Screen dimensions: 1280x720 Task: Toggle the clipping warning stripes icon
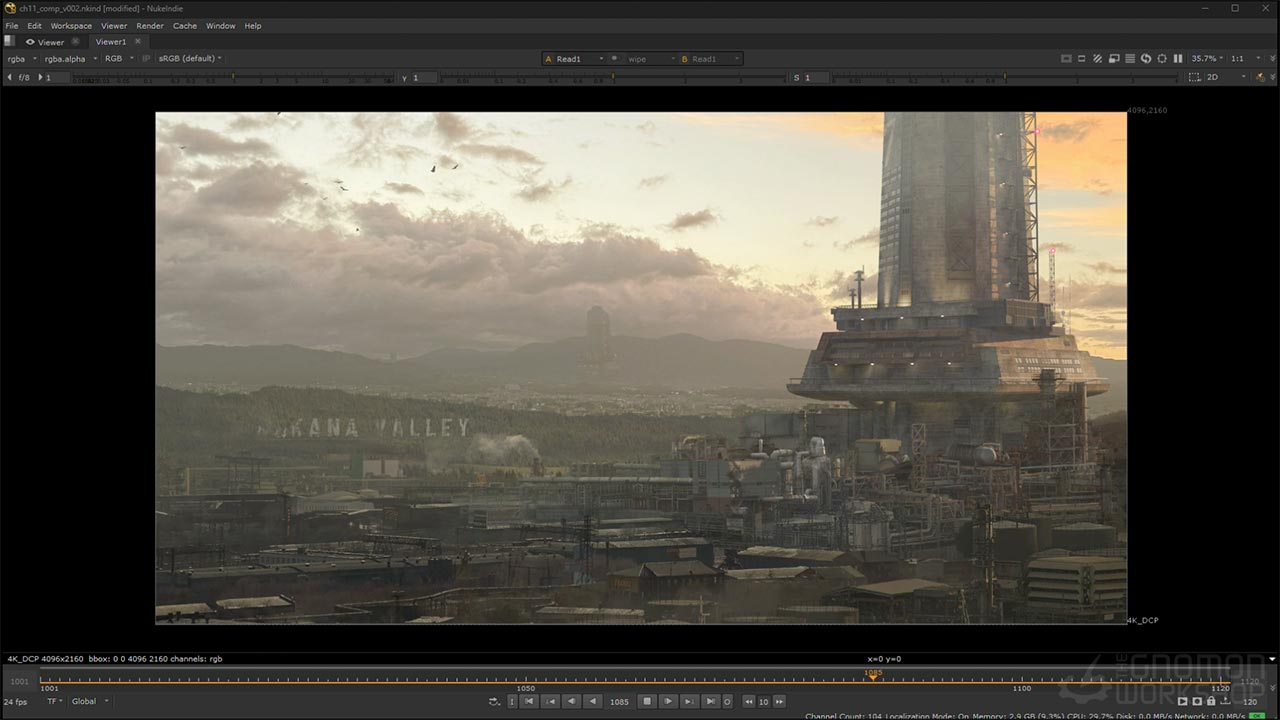[1097, 59]
